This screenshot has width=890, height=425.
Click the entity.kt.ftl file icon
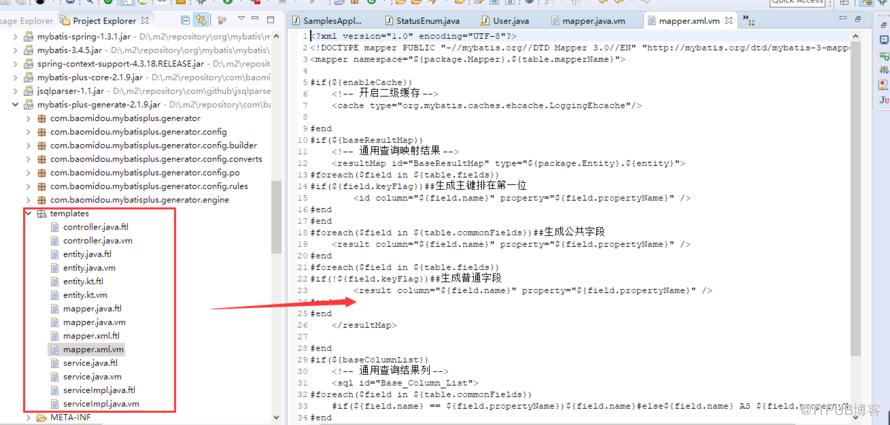54,281
